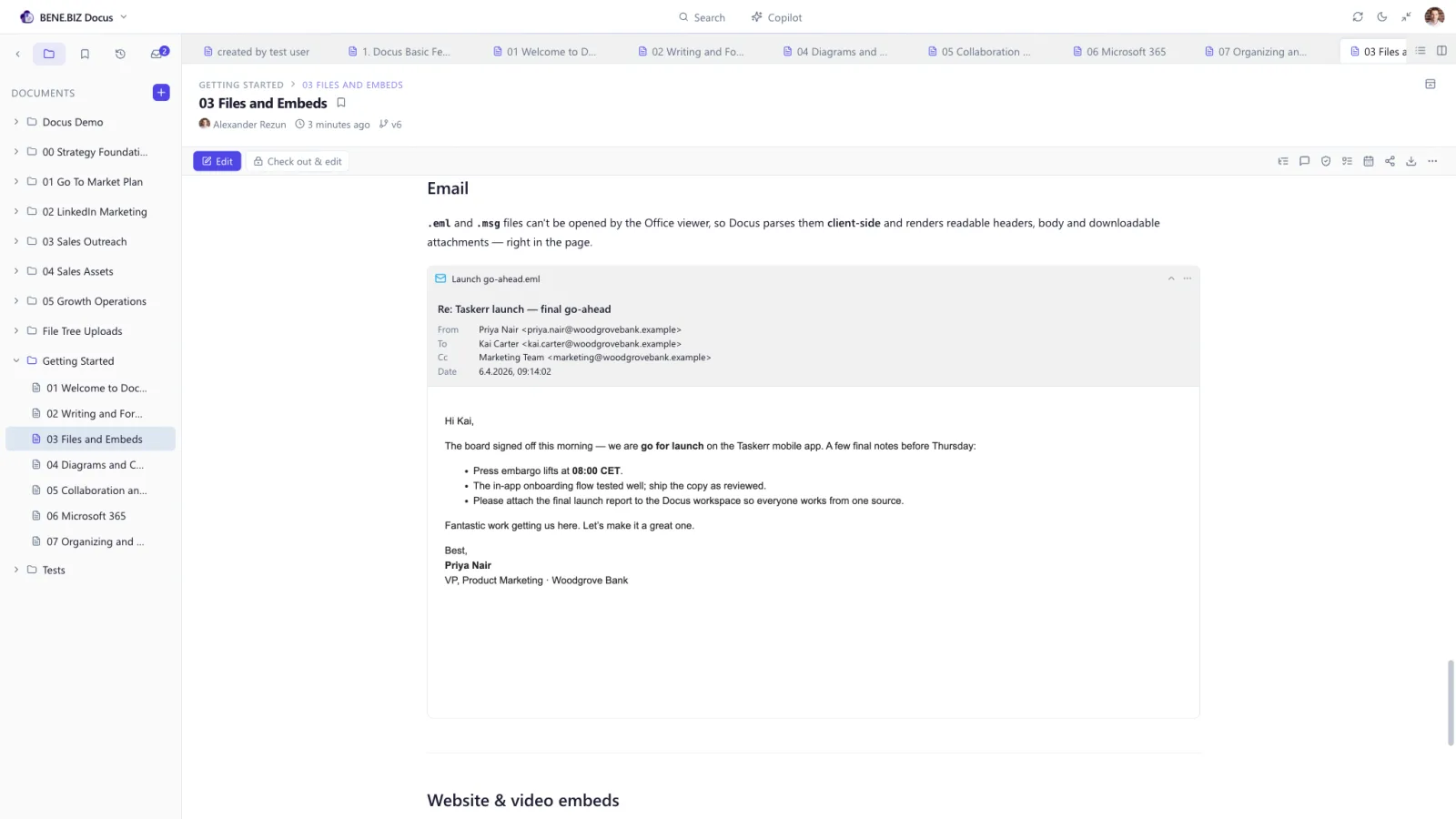
Task: Open the user profile avatar menu
Action: (1434, 16)
